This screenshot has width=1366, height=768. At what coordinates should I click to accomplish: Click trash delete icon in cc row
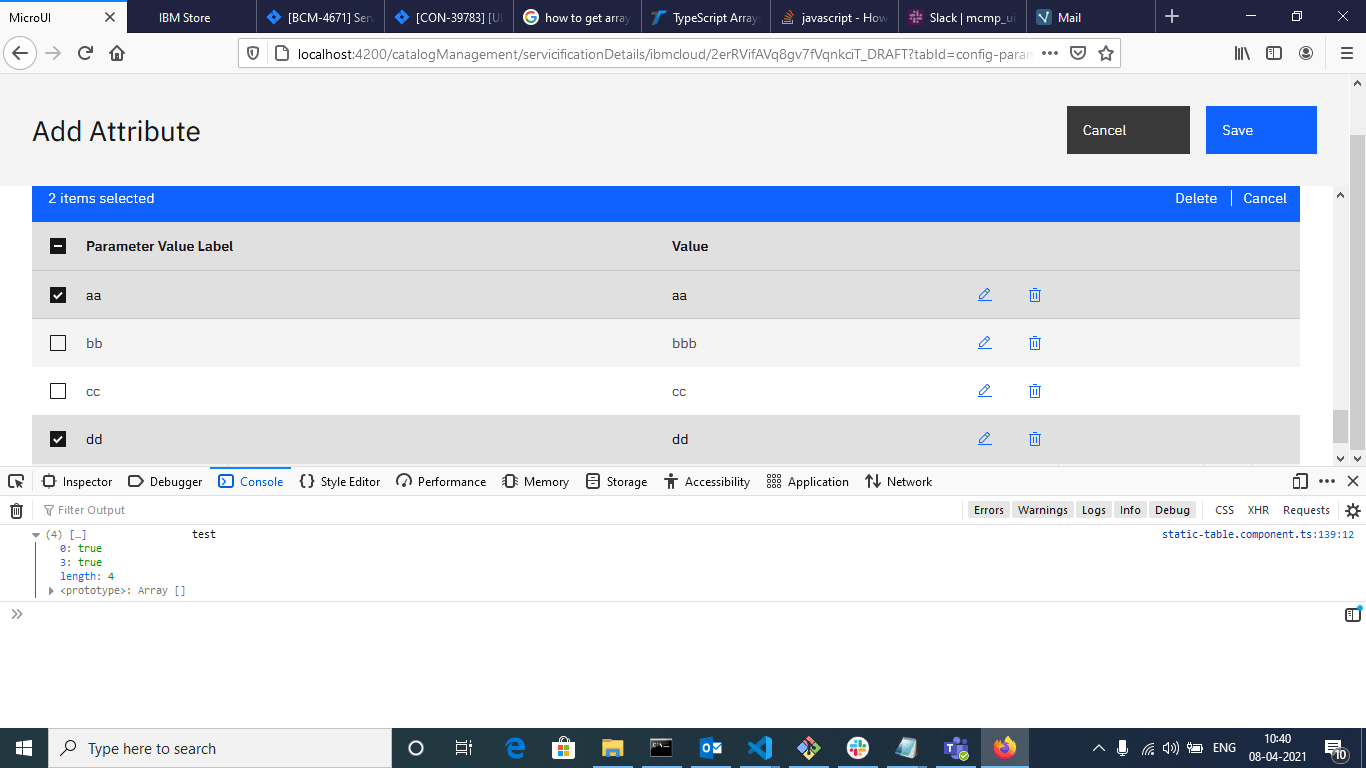coord(1035,391)
